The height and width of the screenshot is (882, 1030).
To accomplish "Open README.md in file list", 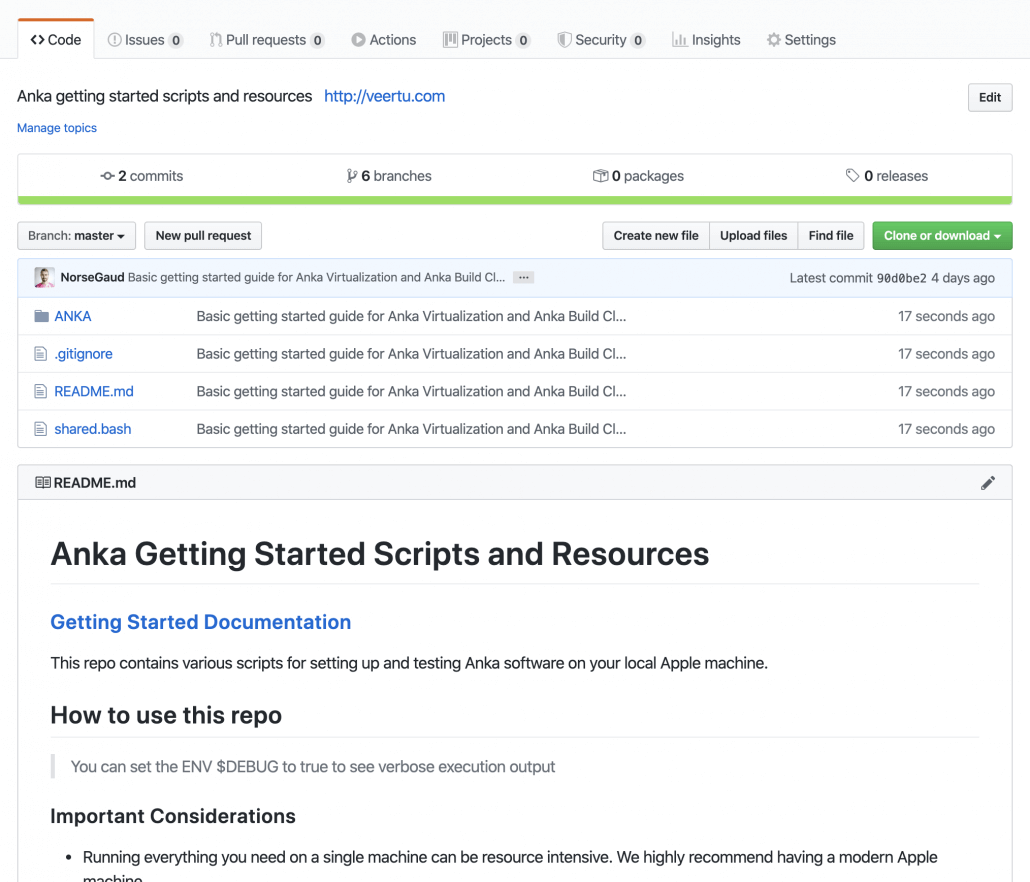I will [94, 391].
